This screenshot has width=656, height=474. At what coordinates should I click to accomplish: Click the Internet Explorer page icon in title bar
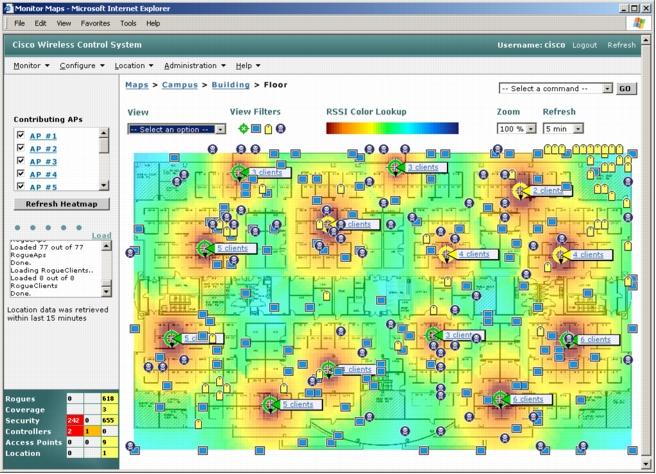coord(8,8)
